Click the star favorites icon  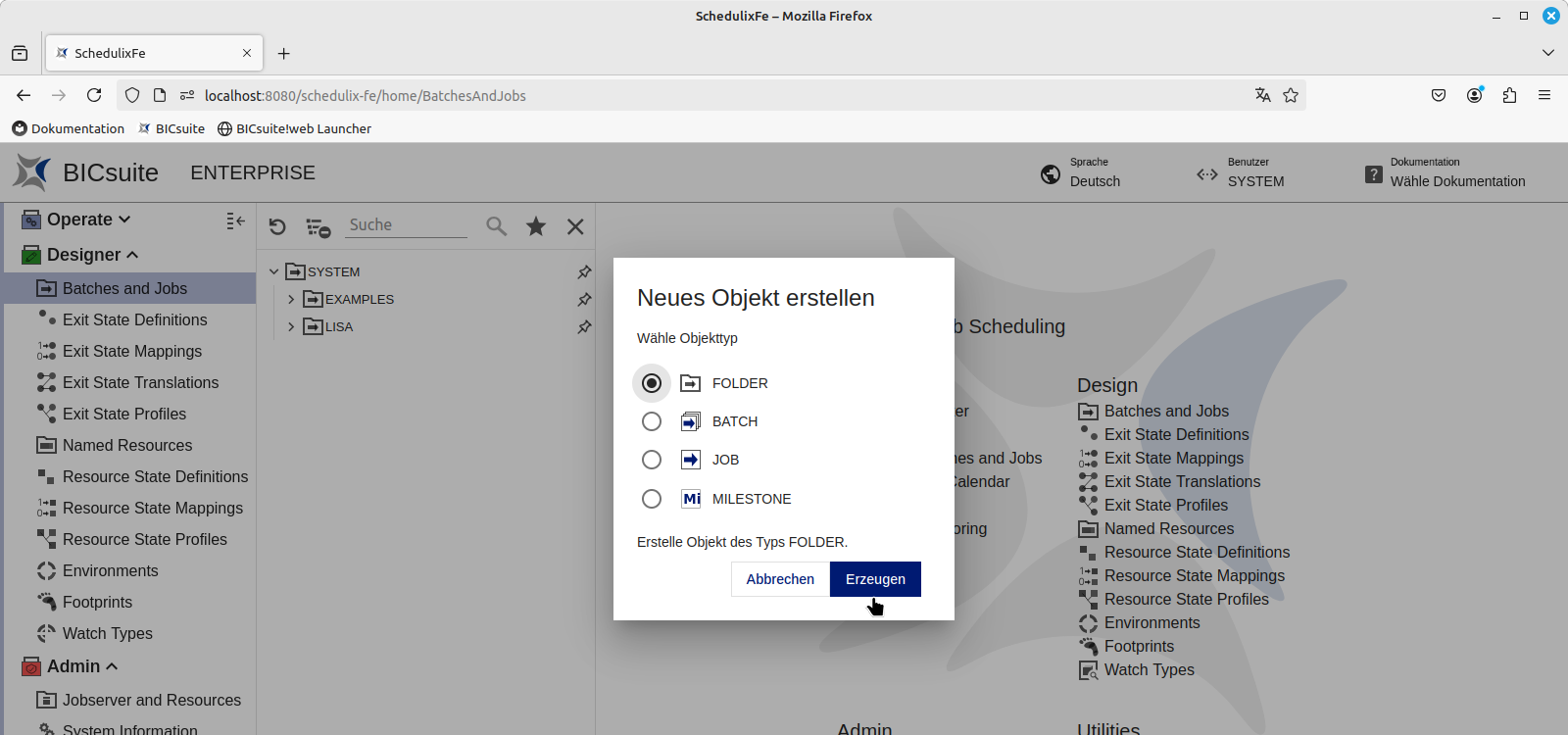click(536, 226)
